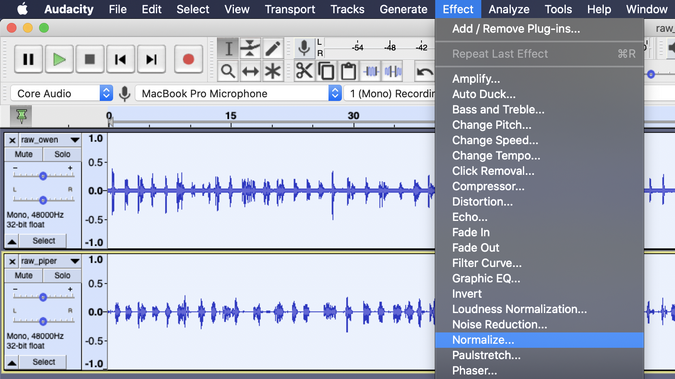Select the Draw pencil tool
The image size is (675, 379).
tap(272, 48)
